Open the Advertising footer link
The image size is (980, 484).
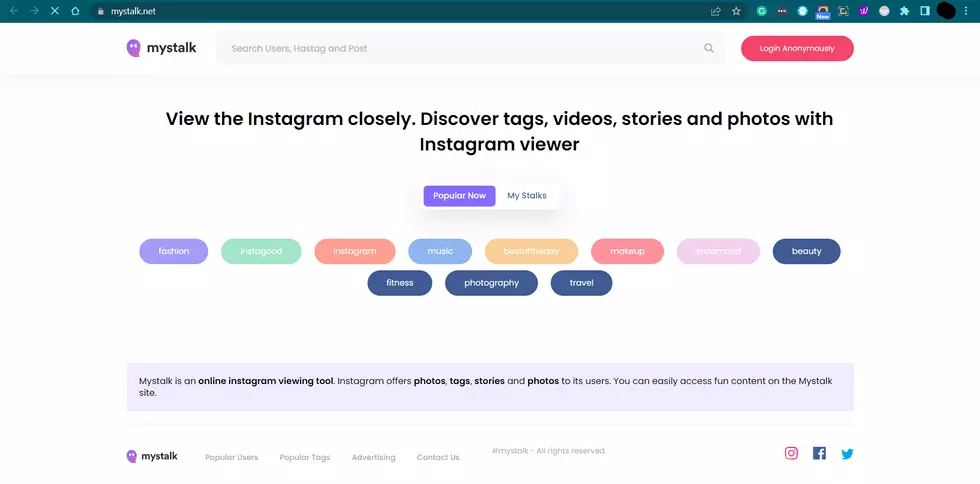click(373, 458)
